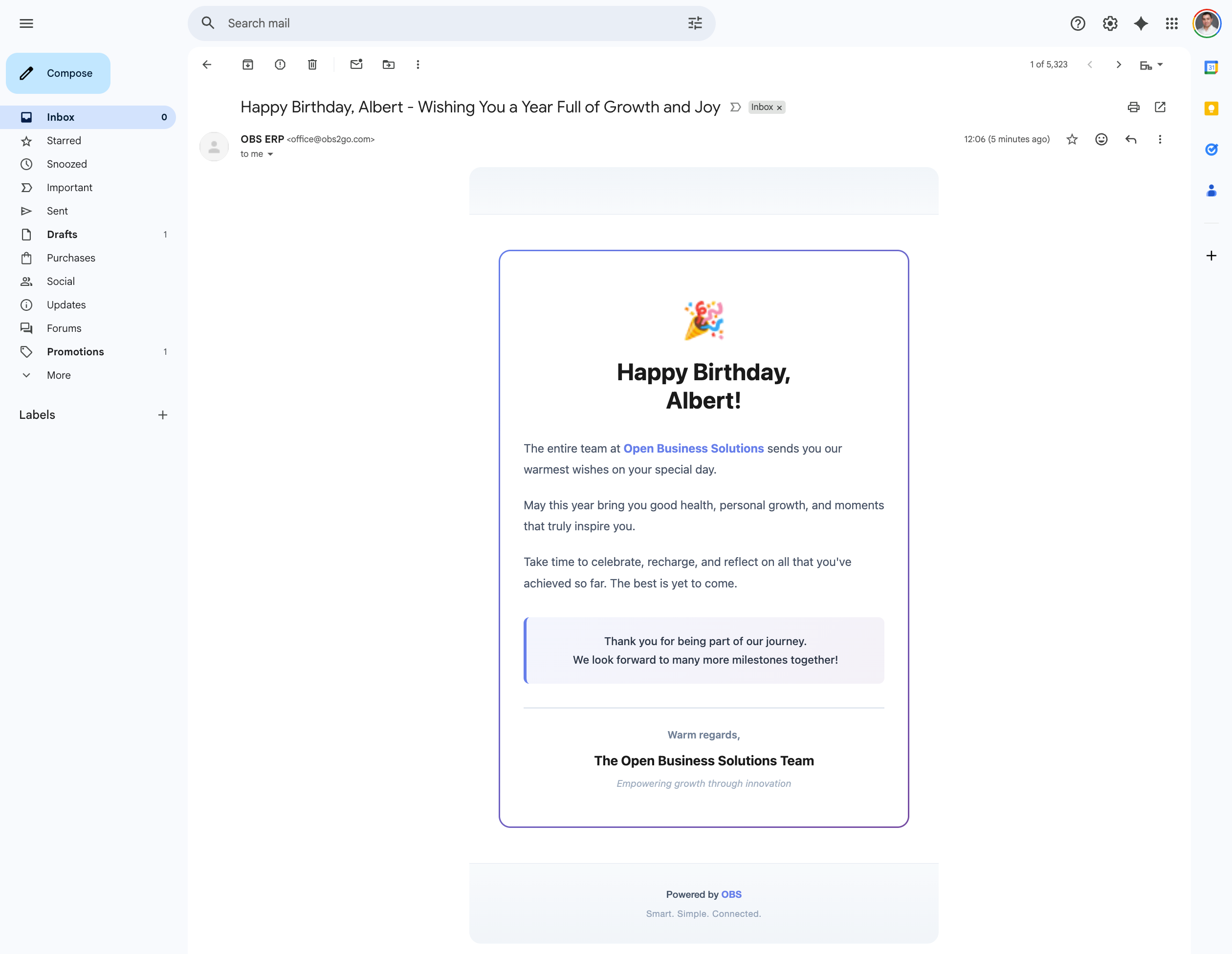
Task: Reply using the reply arrow icon
Action: click(x=1130, y=139)
